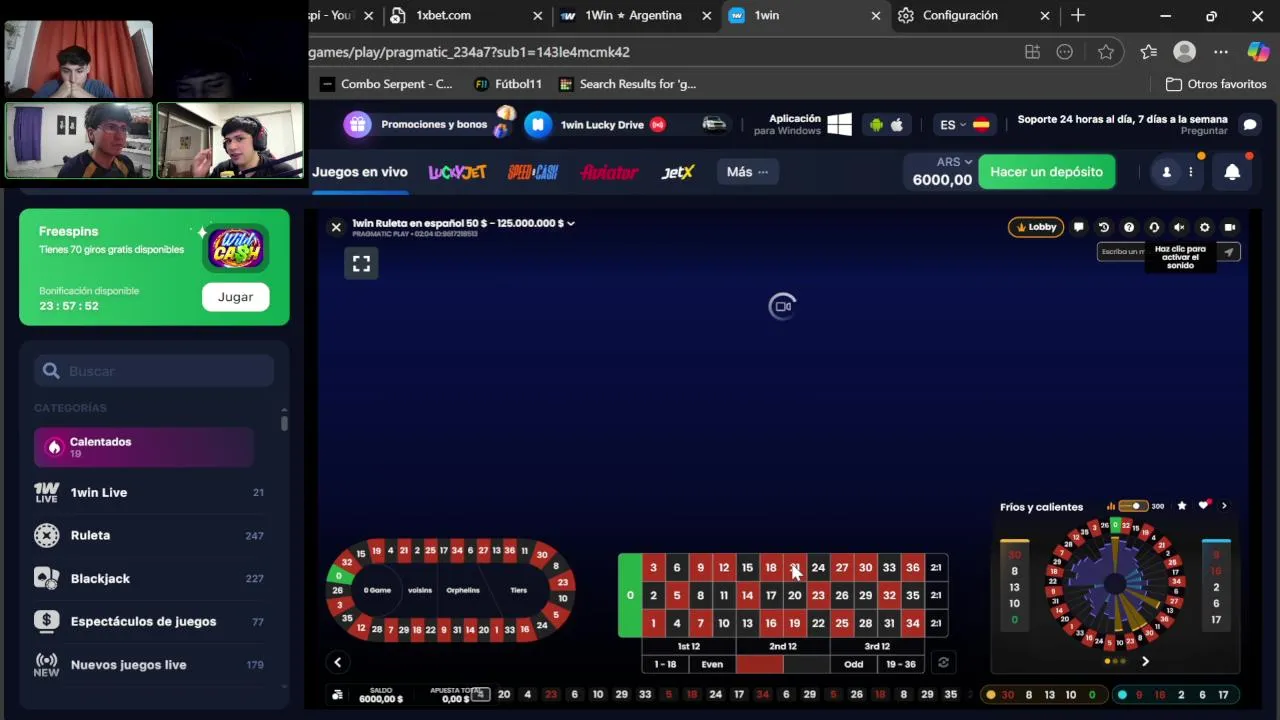Open game settings gear icon
The width and height of the screenshot is (1280, 720).
click(1204, 227)
